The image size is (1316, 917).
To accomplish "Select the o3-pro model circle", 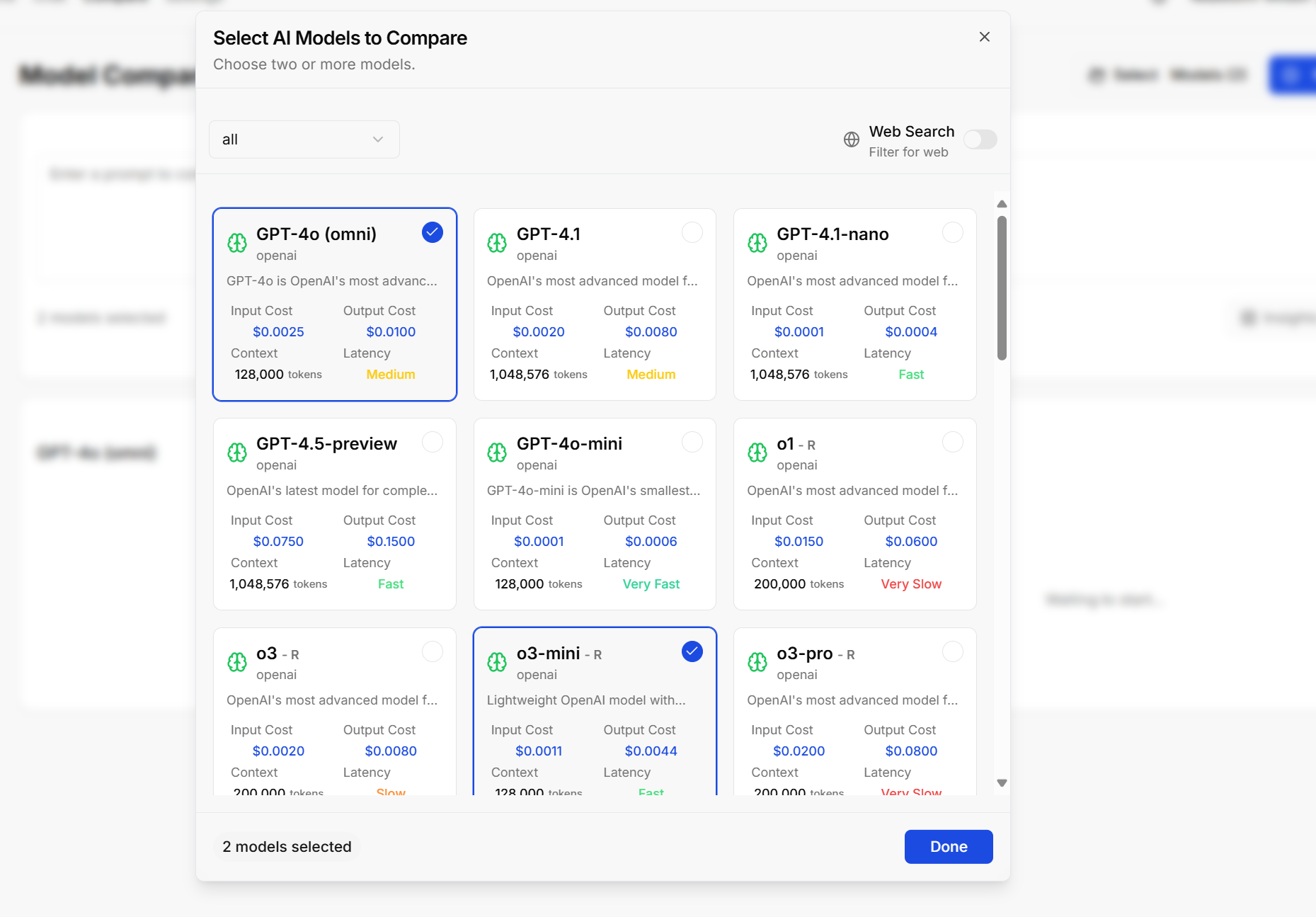I will tap(953, 651).
